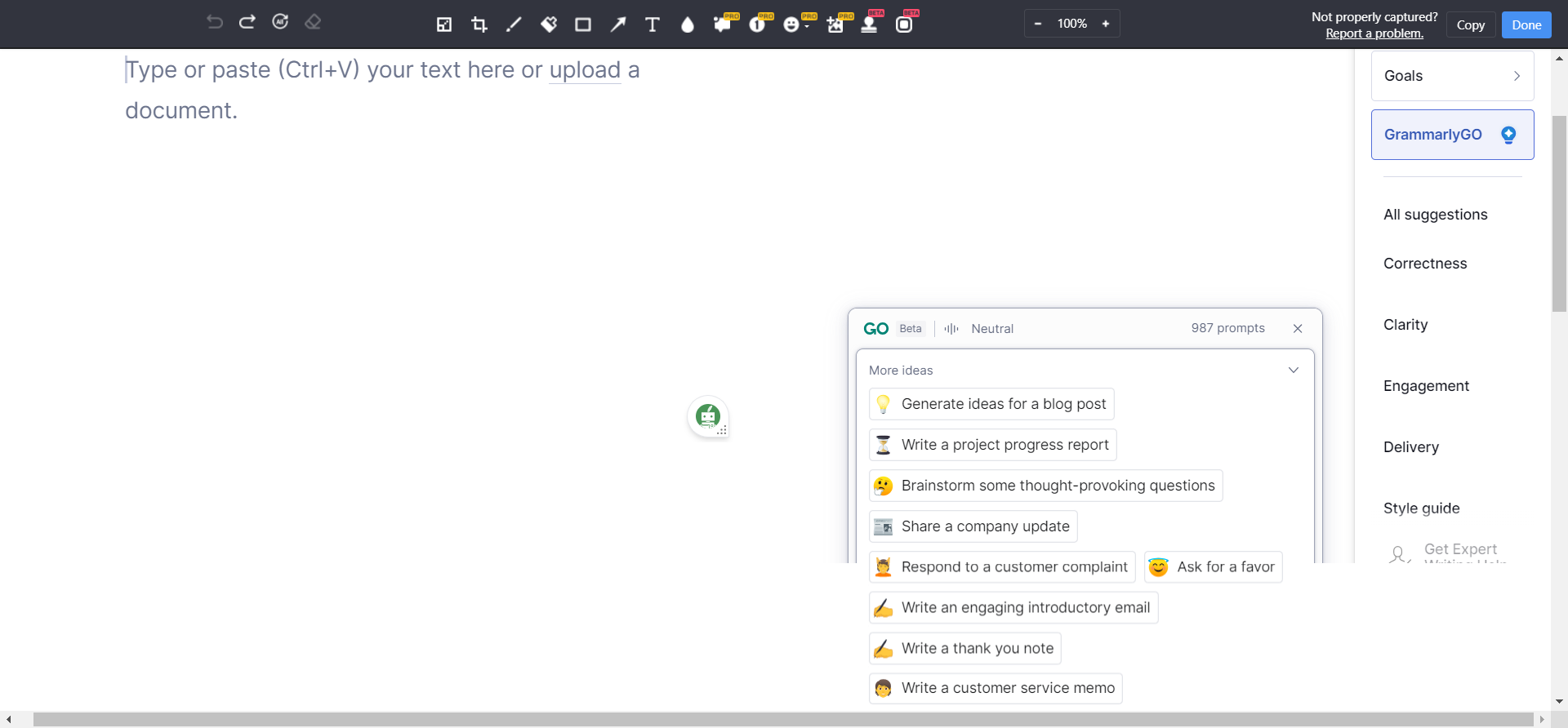Close the GrammarlyGO prompt panel
The height and width of the screenshot is (728, 1568).
coord(1298,329)
